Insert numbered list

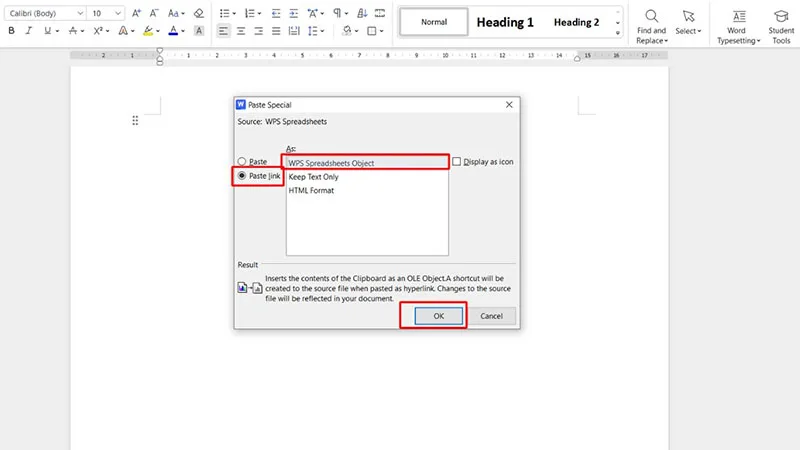(x=249, y=13)
